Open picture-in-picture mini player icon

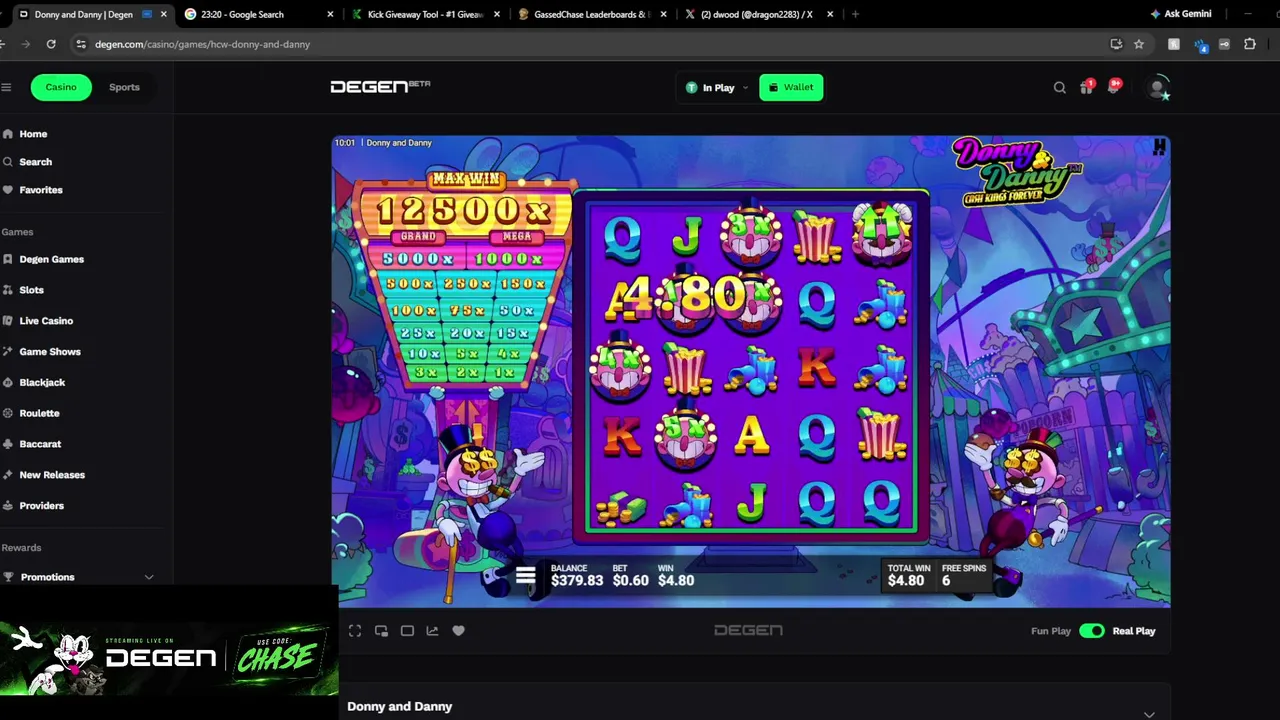tap(381, 631)
